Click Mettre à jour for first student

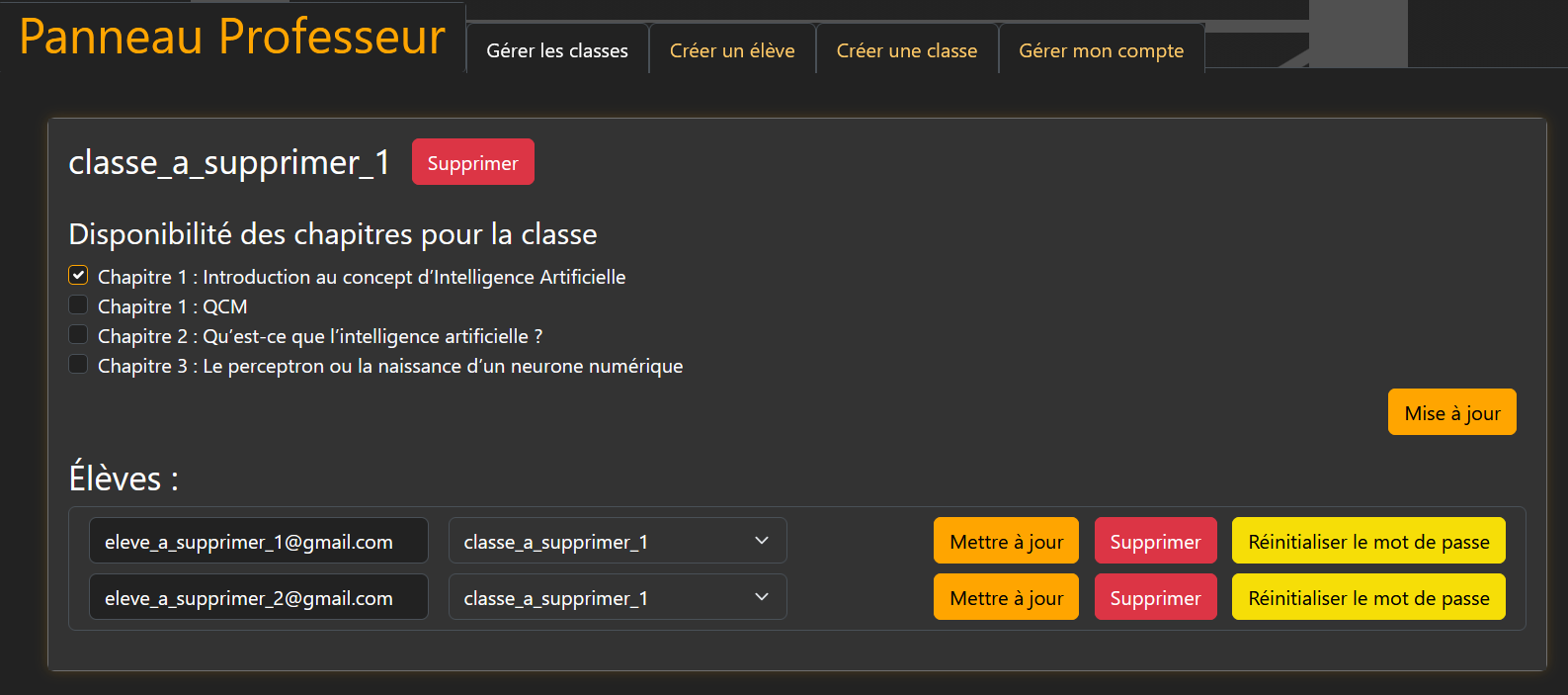click(1006, 541)
